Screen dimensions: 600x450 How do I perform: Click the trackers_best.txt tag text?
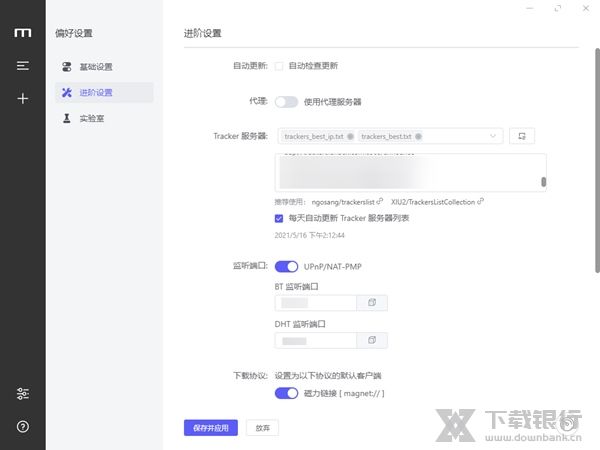(386, 137)
